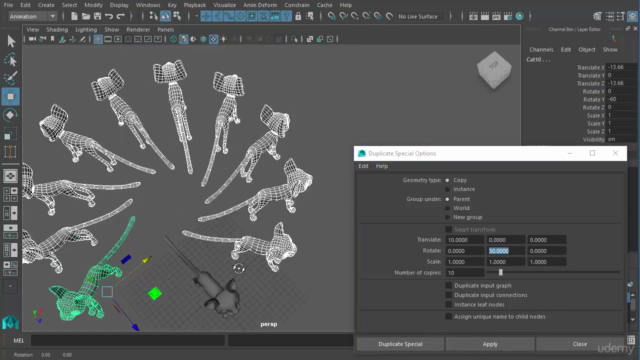The height and width of the screenshot is (360, 640).
Task: Pick the Rotate tool in the toolbox
Action: [11, 115]
